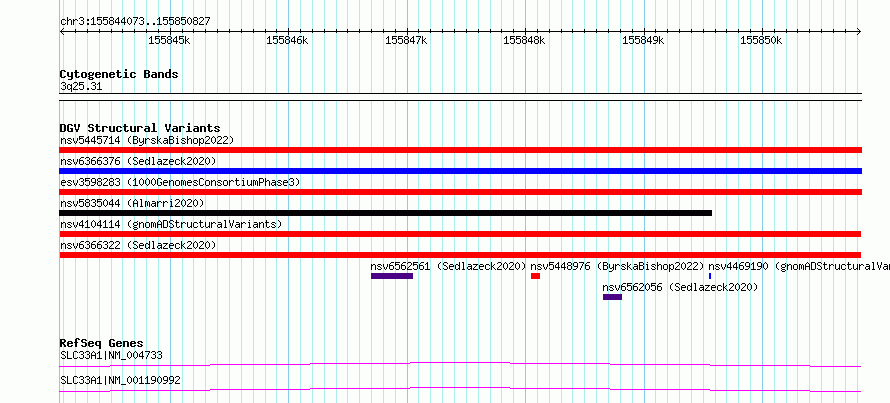Click the 155846k ruler position

coord(288,40)
